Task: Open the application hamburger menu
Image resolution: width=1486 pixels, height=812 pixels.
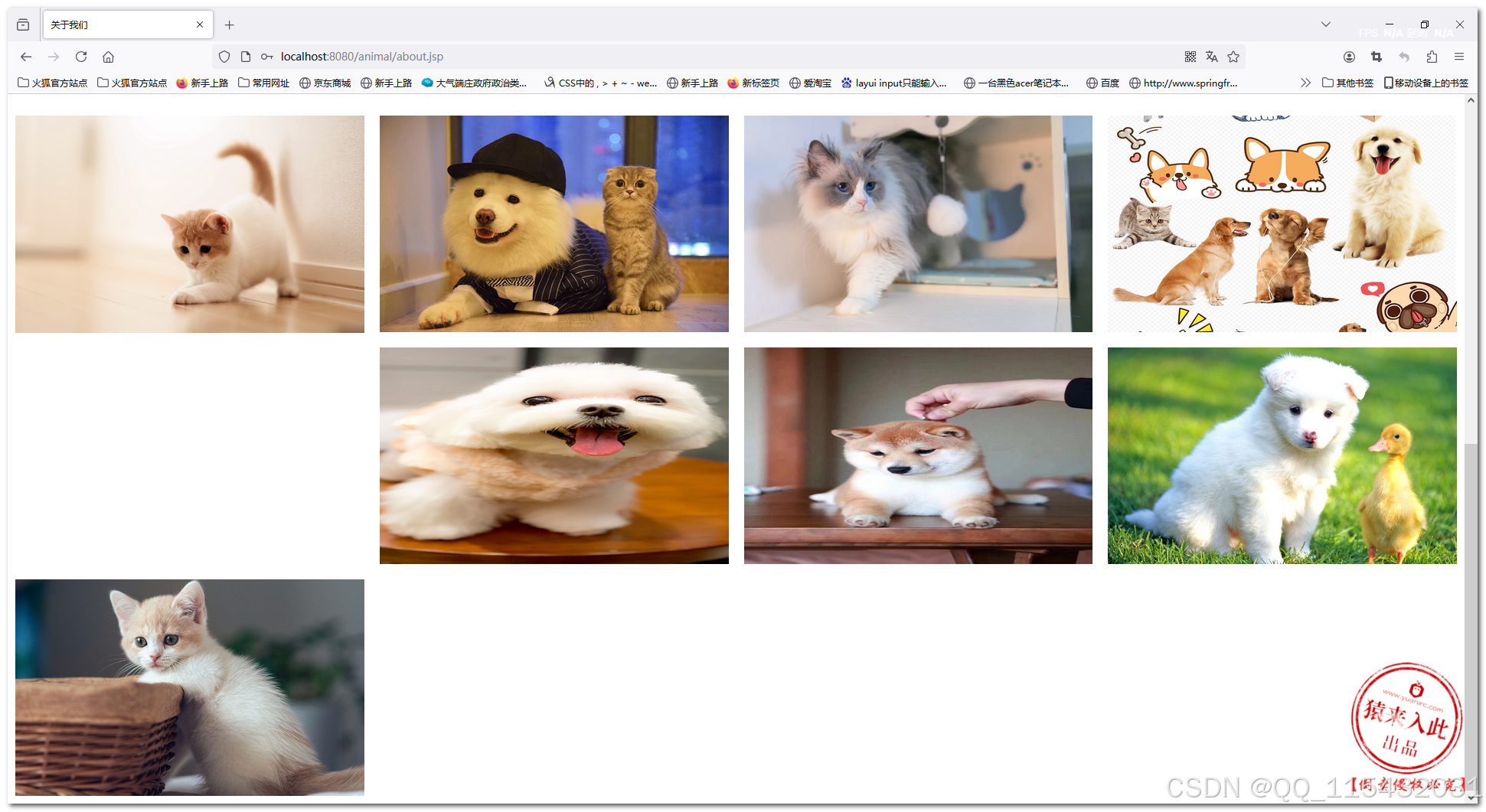Action: click(1459, 57)
